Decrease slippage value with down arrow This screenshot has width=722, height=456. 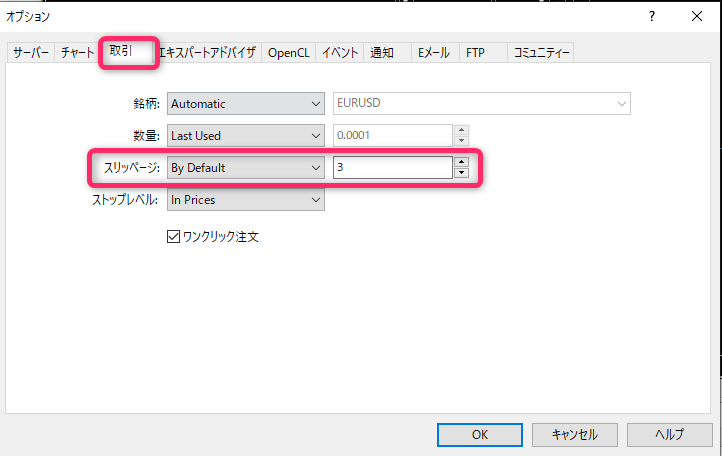(x=461, y=173)
